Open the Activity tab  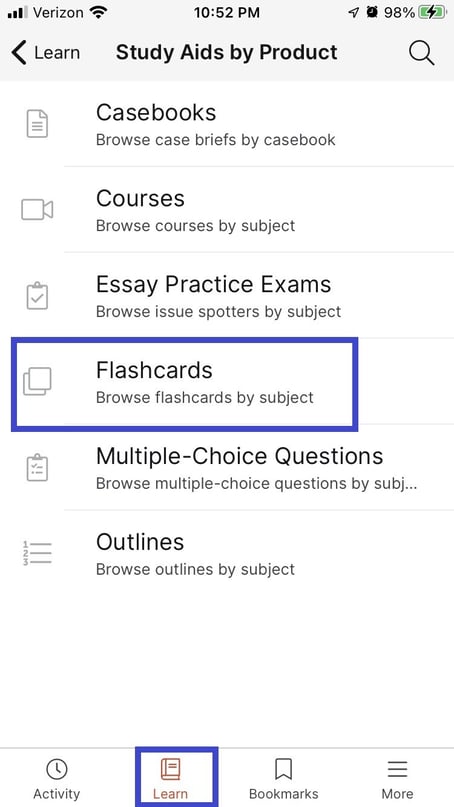[x=57, y=779]
